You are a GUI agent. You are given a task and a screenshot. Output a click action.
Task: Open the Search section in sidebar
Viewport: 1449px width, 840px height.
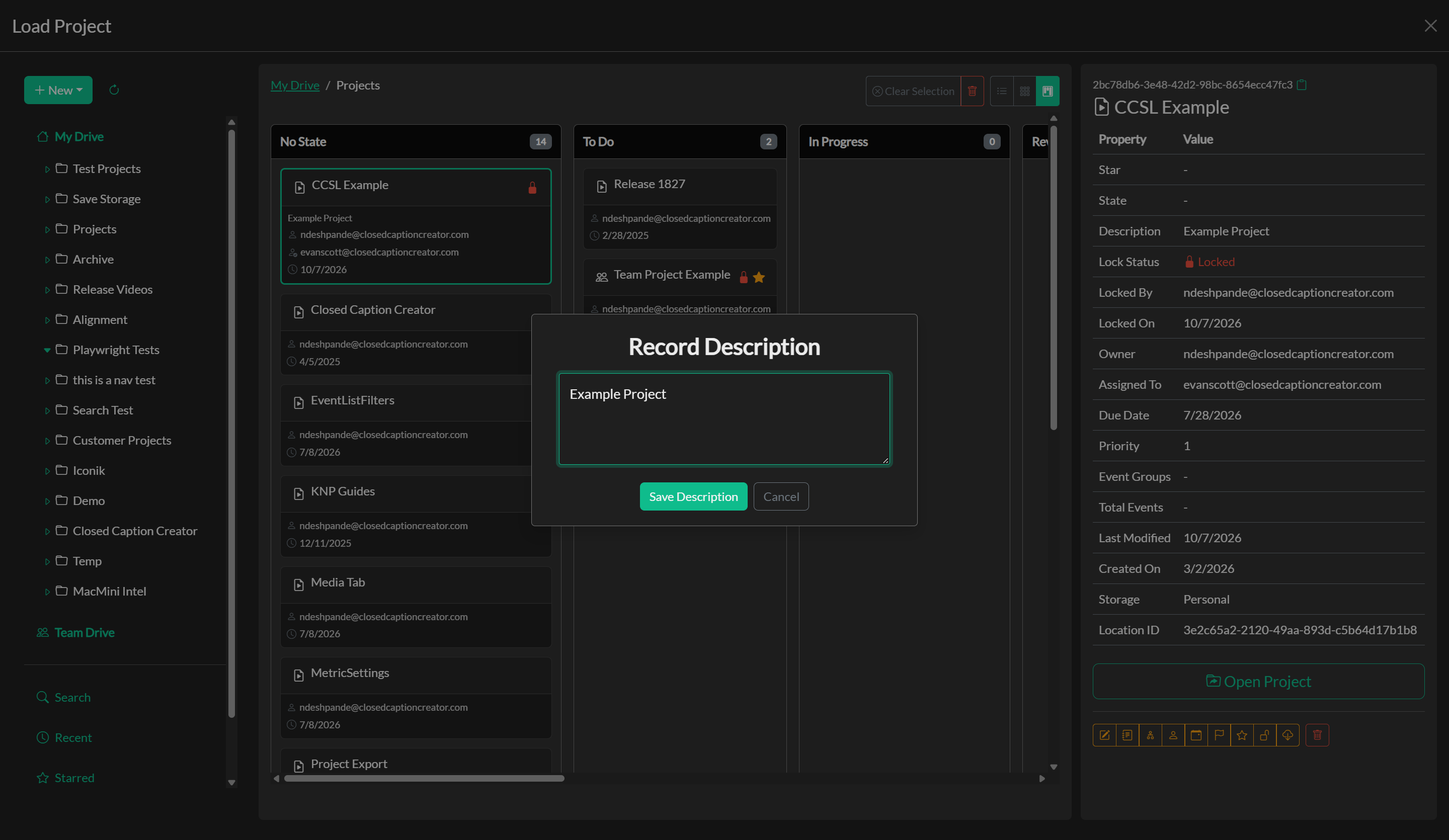64,697
